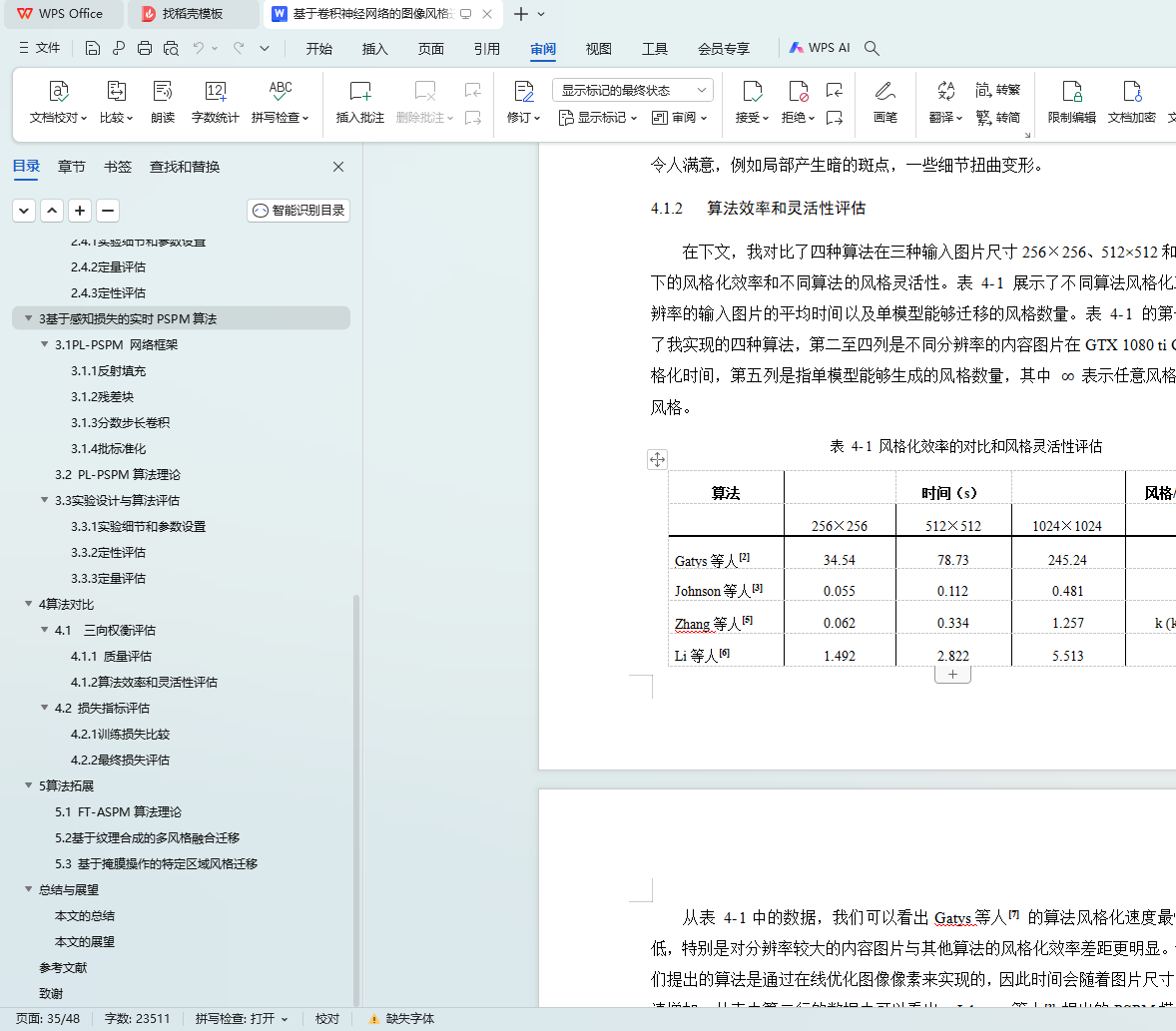Jump to 5.1 FT-ASPM 算法理论 heading
1176x1031 pixels.
(x=118, y=811)
